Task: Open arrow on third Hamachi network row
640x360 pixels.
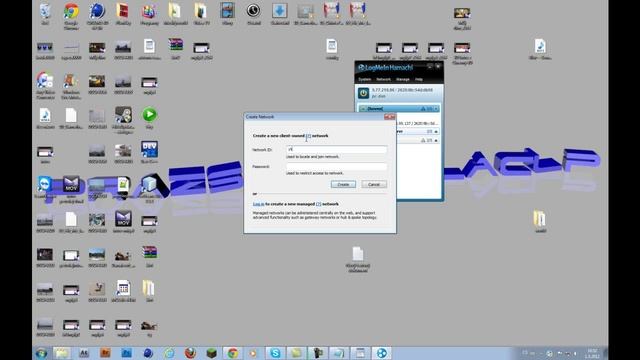Action: point(436,140)
